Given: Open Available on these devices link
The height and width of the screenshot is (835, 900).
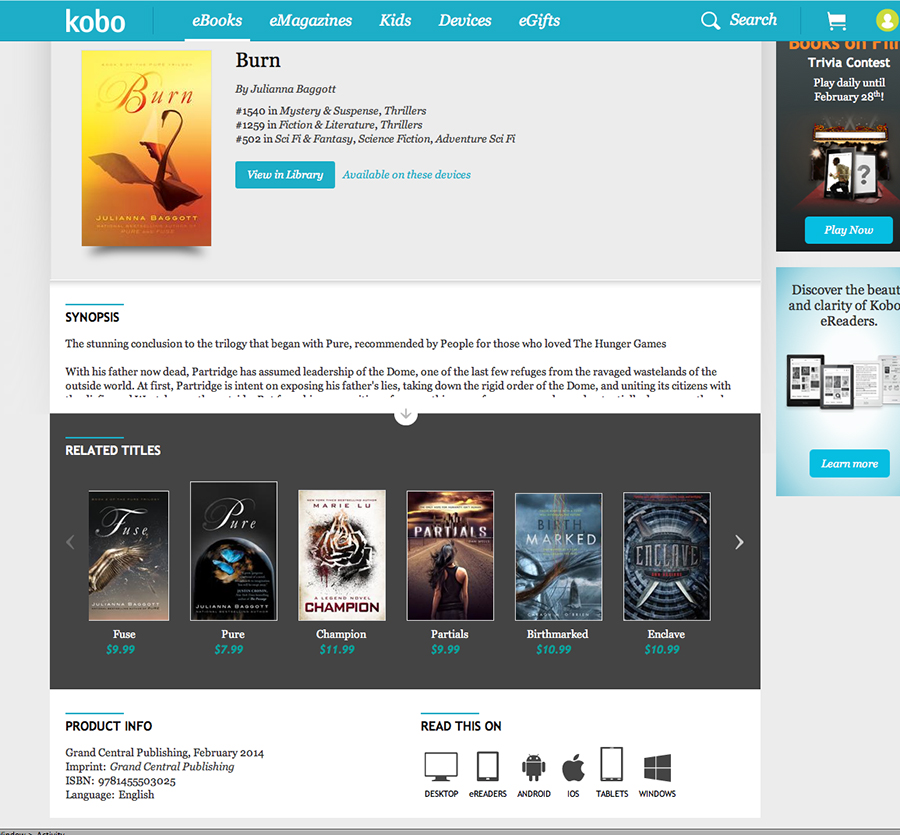Looking at the screenshot, I should (406, 175).
